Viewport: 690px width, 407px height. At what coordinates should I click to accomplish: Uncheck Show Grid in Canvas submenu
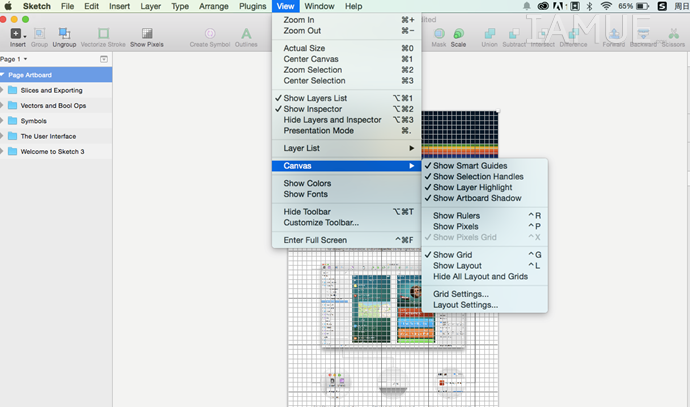pyautogui.click(x=484, y=255)
